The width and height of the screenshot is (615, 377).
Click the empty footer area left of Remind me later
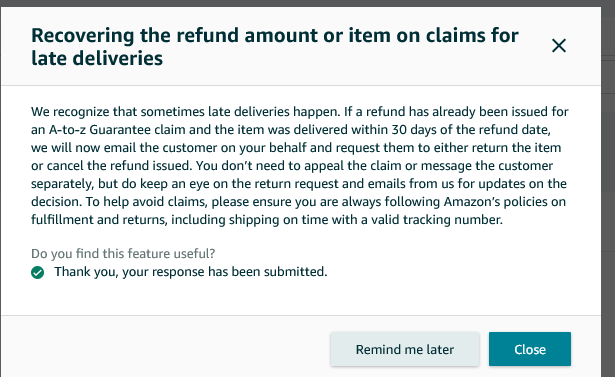pos(165,347)
